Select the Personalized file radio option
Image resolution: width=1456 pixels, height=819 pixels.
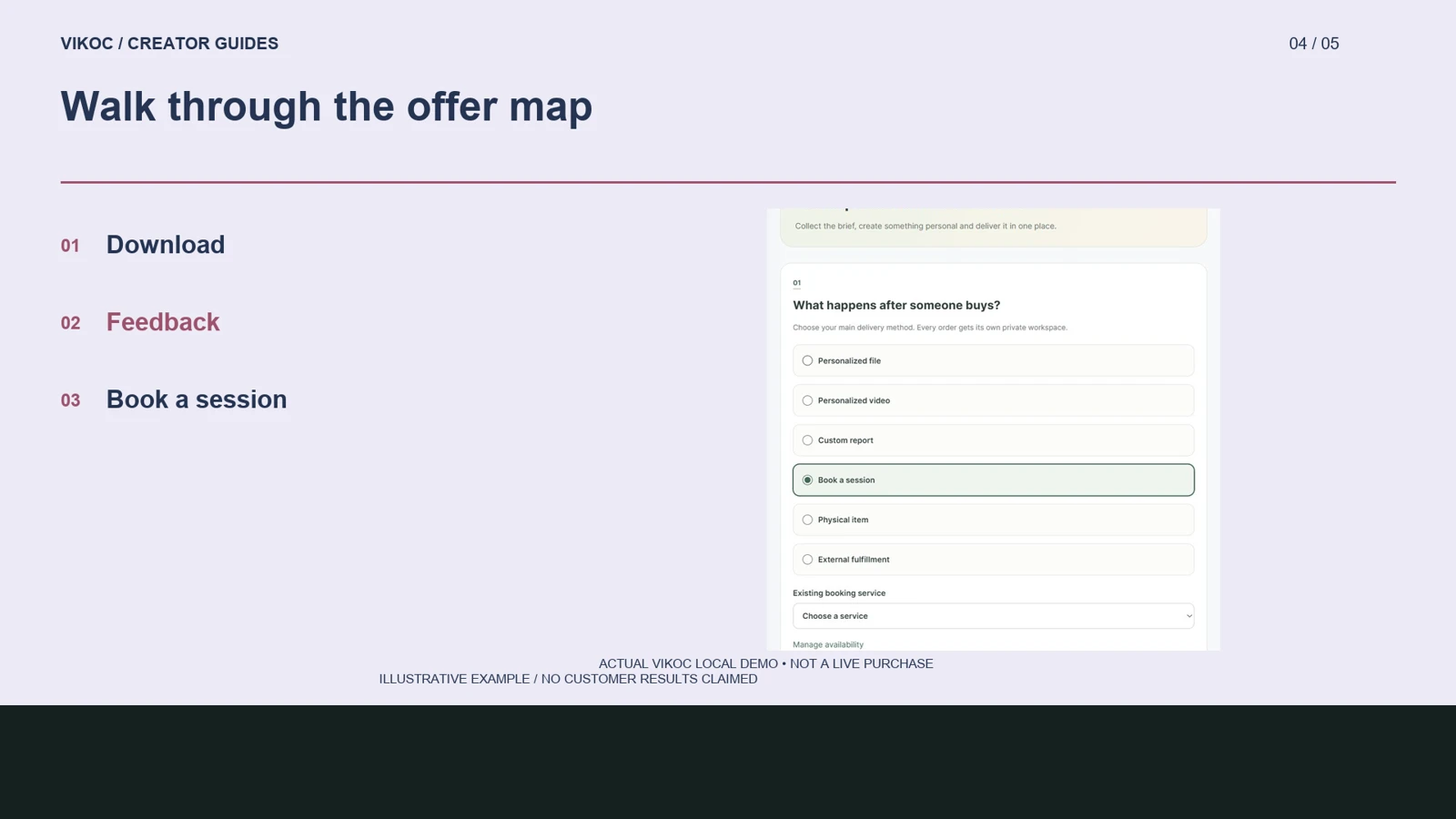[993, 360]
